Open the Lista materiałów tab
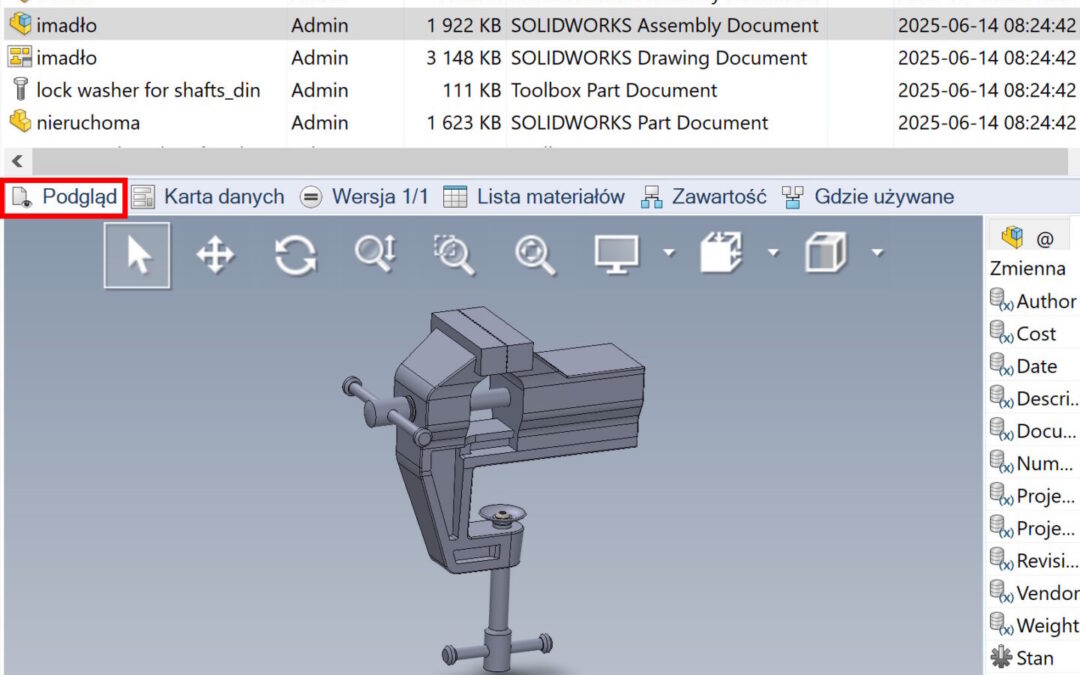 pos(535,197)
